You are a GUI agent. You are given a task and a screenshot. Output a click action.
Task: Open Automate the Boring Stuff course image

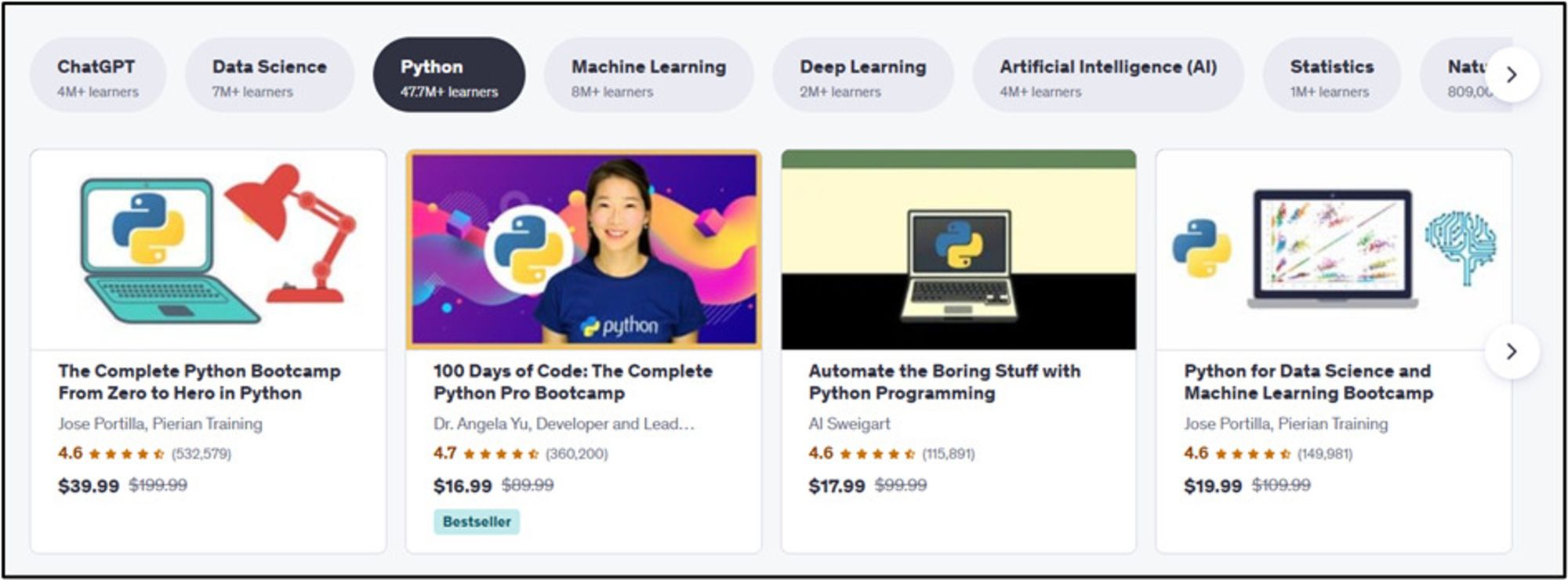coord(959,249)
